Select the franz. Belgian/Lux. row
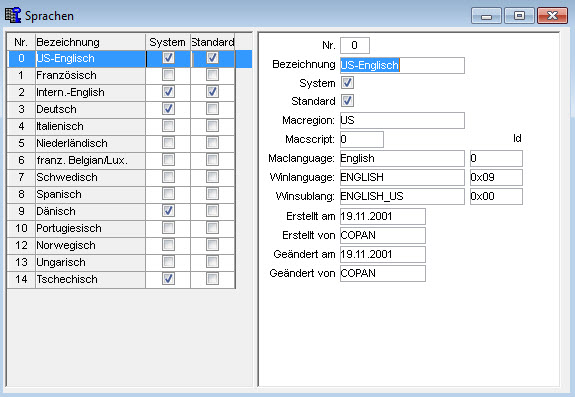Image resolution: width=575 pixels, height=397 pixels. pos(121,160)
